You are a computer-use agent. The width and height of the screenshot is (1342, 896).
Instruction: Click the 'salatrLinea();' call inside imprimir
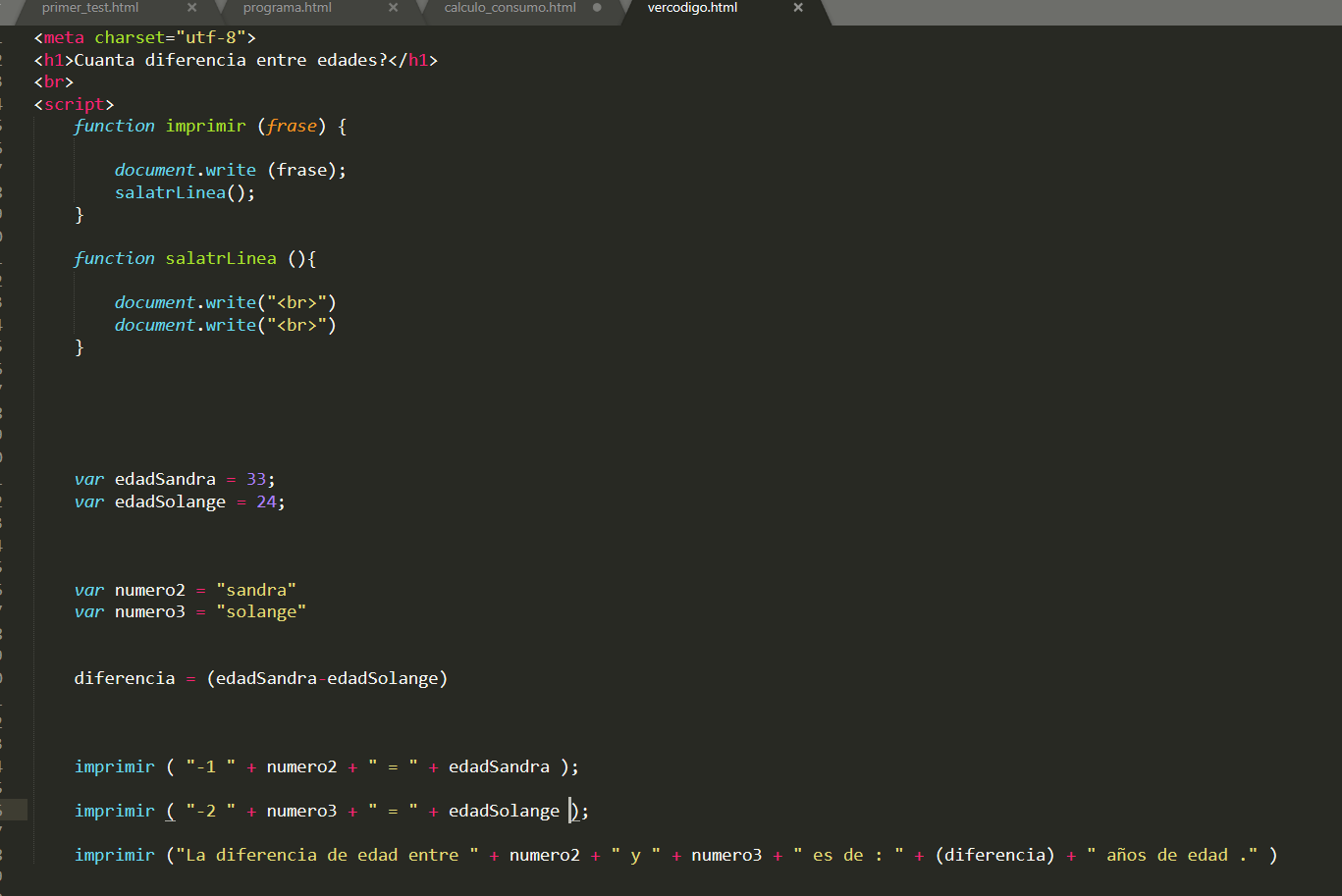point(185,192)
